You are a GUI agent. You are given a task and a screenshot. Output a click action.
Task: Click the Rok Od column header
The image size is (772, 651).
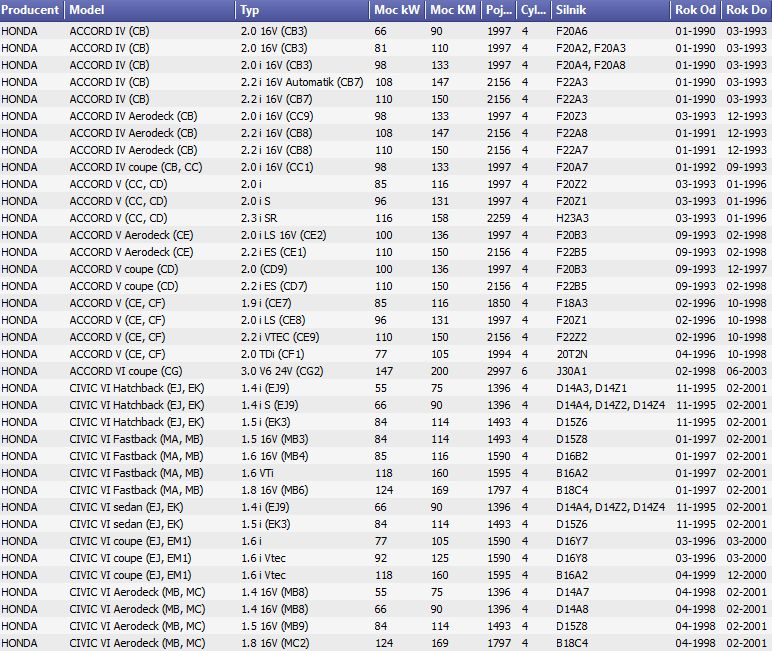click(x=696, y=10)
